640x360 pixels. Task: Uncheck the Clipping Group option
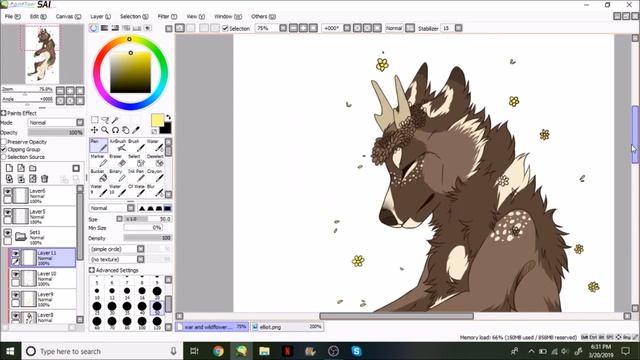click(x=4, y=149)
